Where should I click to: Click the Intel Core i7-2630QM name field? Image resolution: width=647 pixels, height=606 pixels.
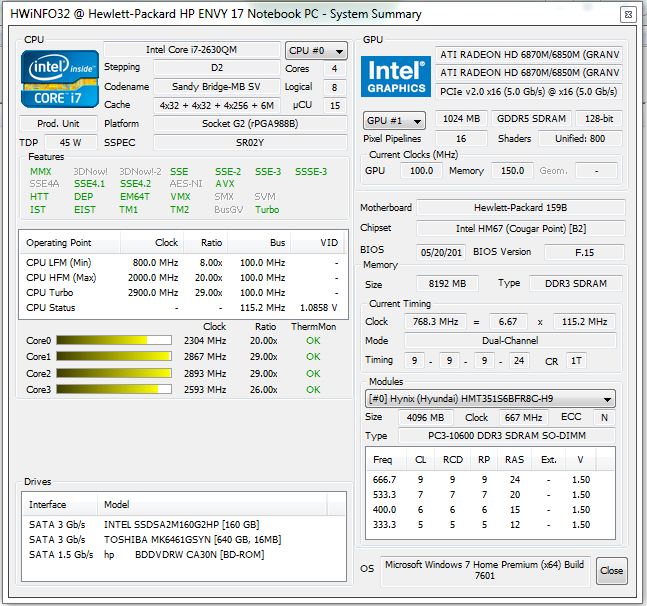pyautogui.click(x=192, y=50)
